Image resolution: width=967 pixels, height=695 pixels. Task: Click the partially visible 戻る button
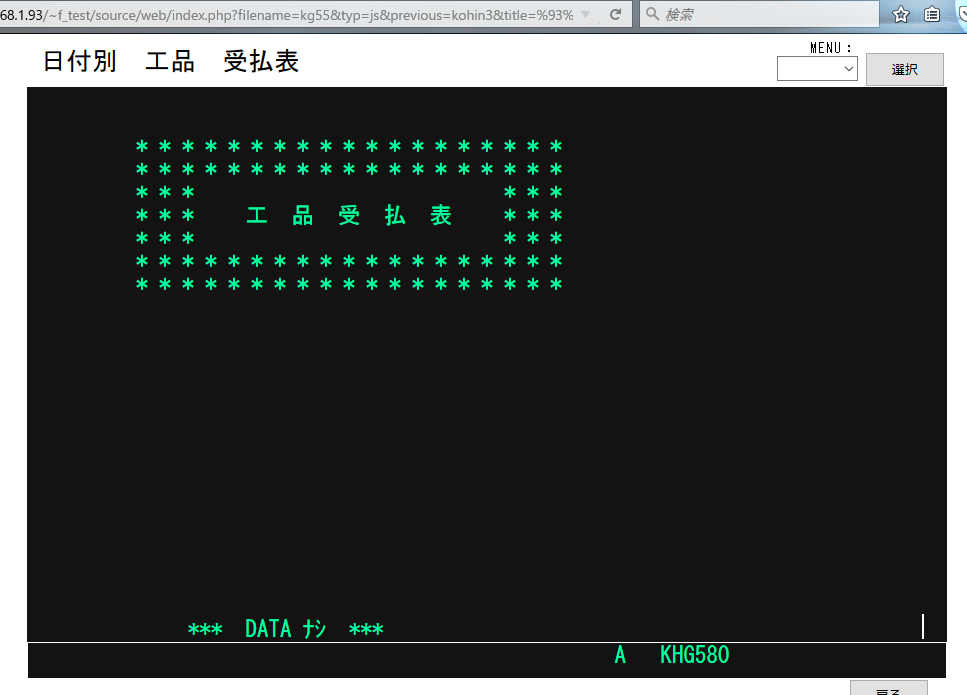pyautogui.click(x=888, y=688)
